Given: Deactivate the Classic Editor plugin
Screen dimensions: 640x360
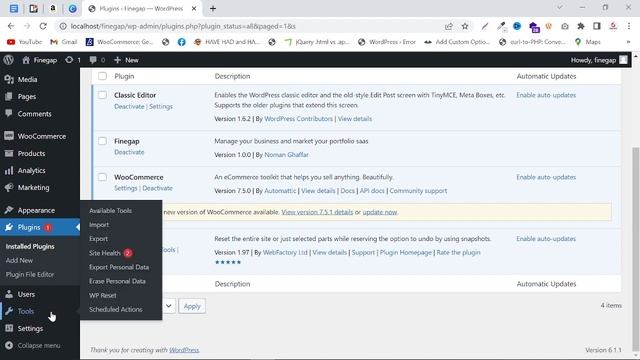Looking at the screenshot, I should 129,107.
